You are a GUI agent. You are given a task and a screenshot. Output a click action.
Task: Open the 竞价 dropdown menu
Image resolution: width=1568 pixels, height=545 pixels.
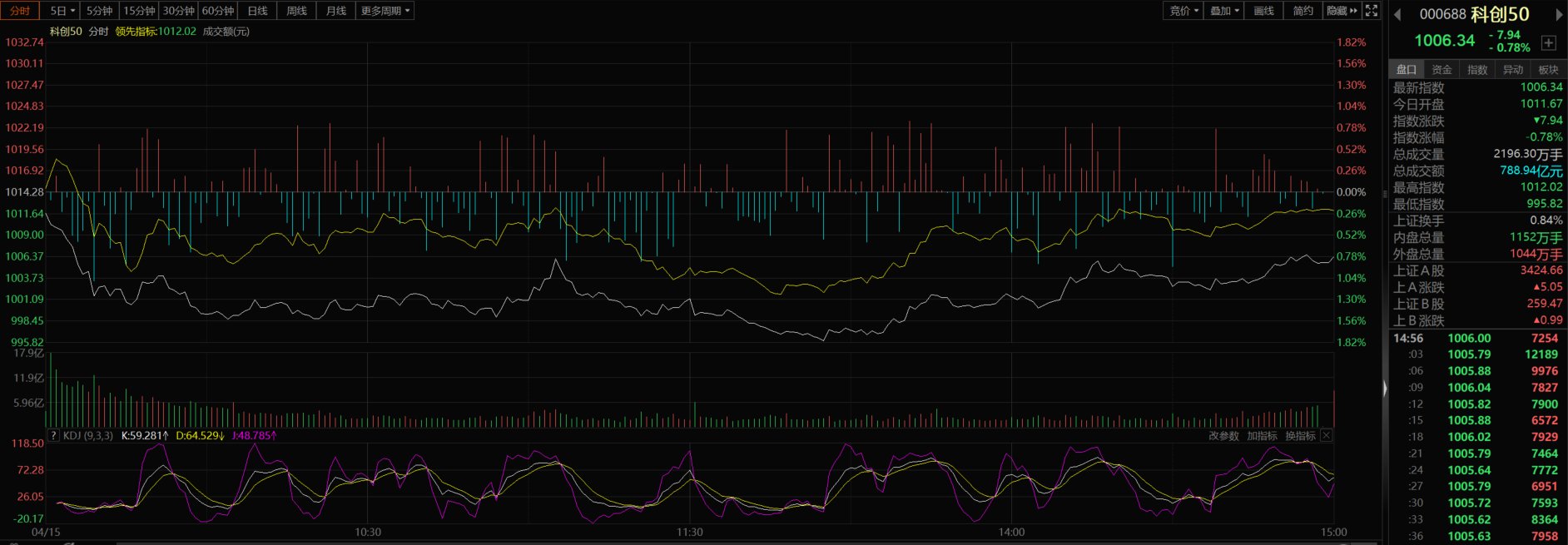1183,11
